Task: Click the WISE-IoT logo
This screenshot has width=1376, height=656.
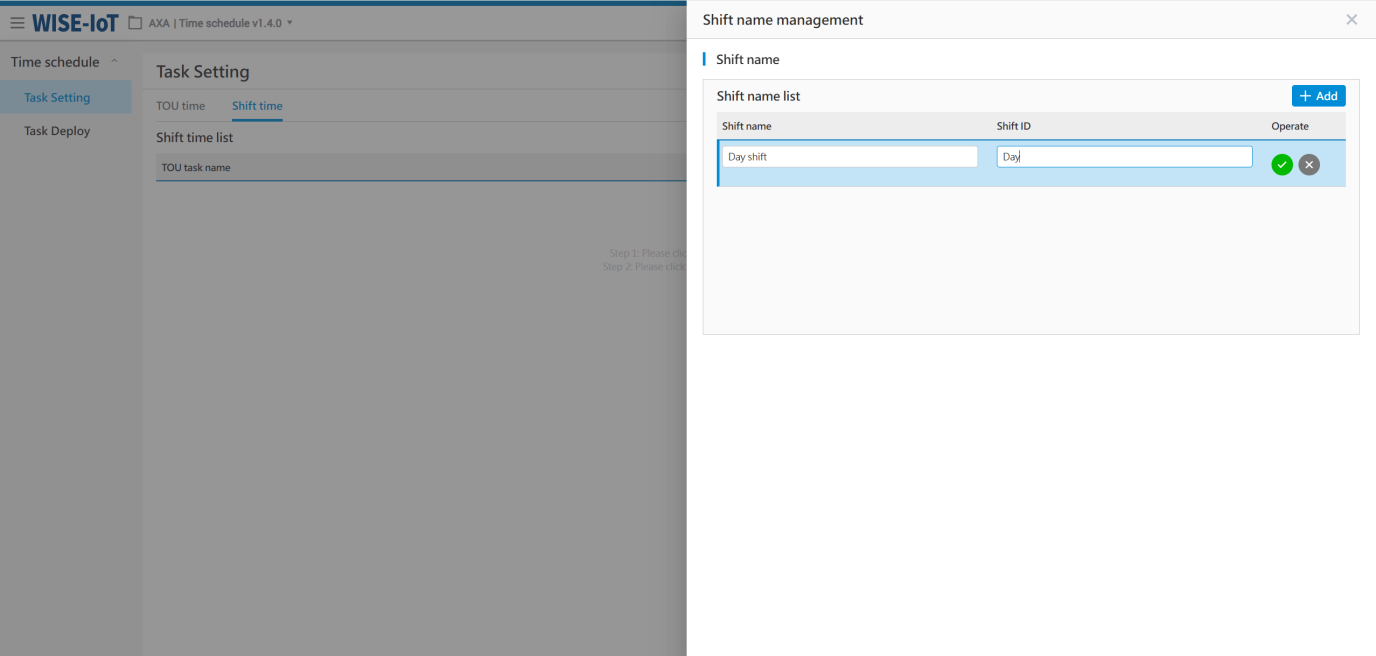Action: [x=75, y=23]
